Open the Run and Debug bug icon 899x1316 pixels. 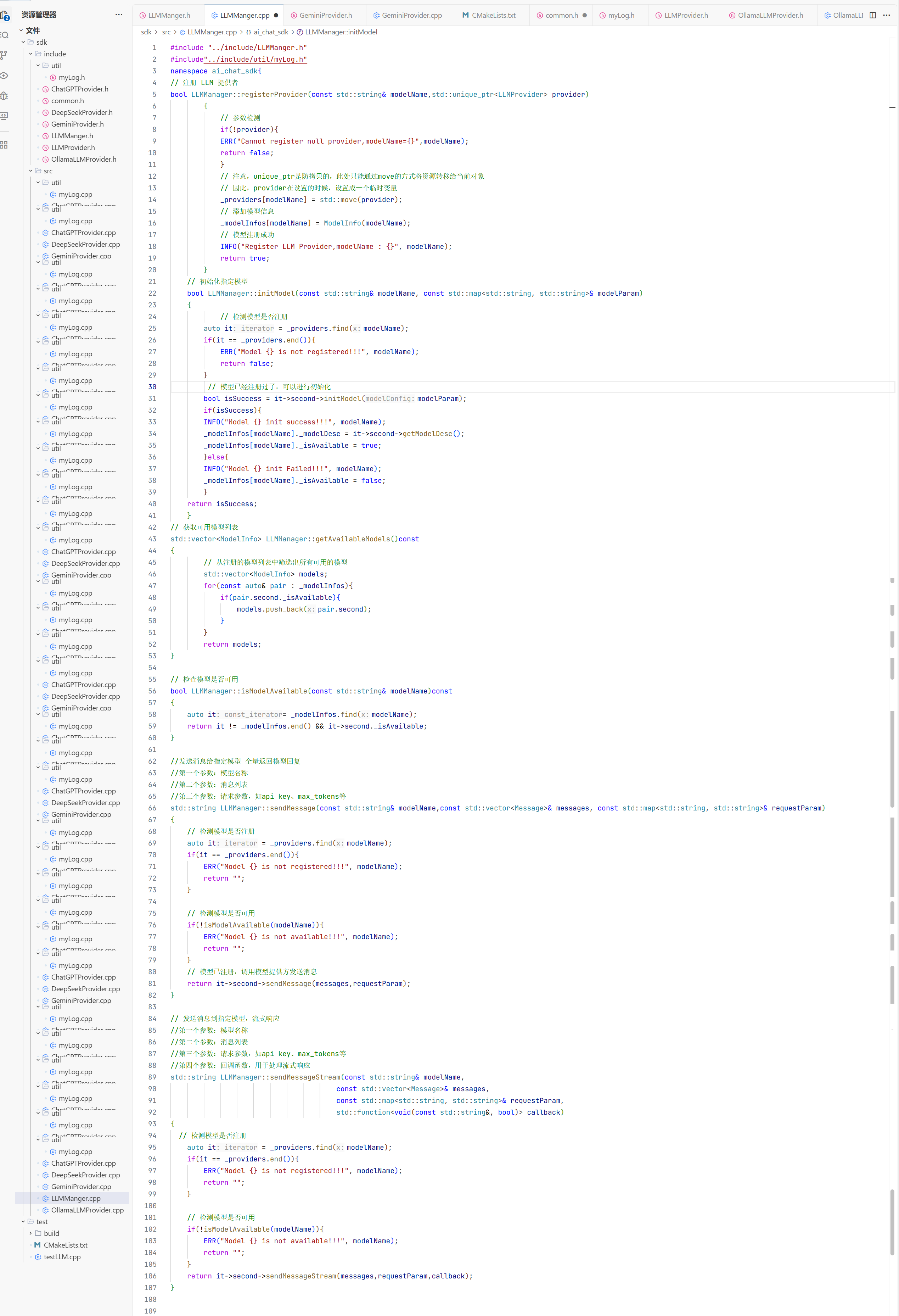click(4, 96)
